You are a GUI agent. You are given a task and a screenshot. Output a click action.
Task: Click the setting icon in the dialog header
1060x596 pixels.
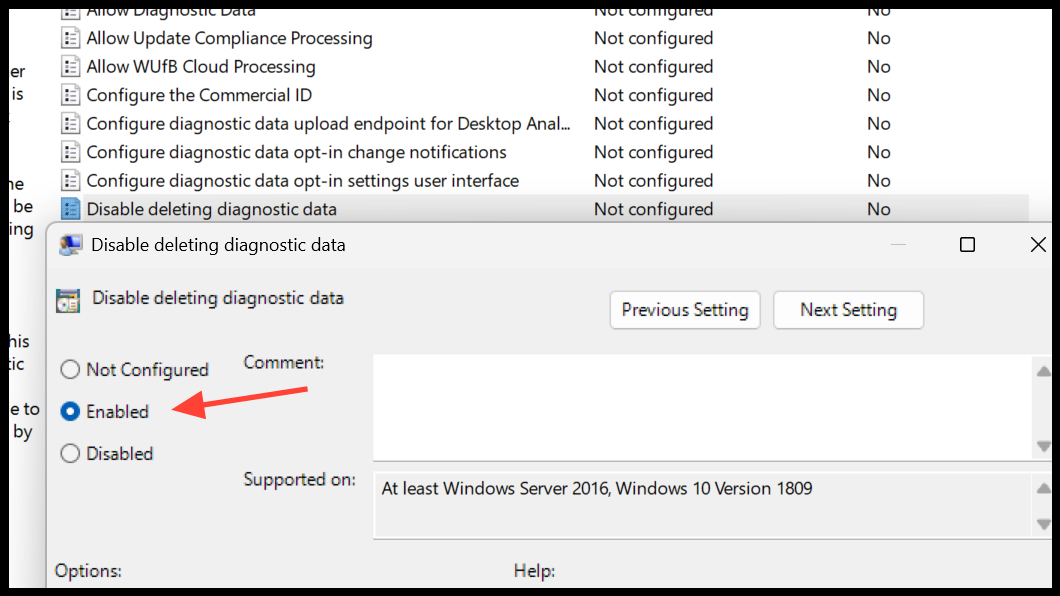click(x=69, y=299)
